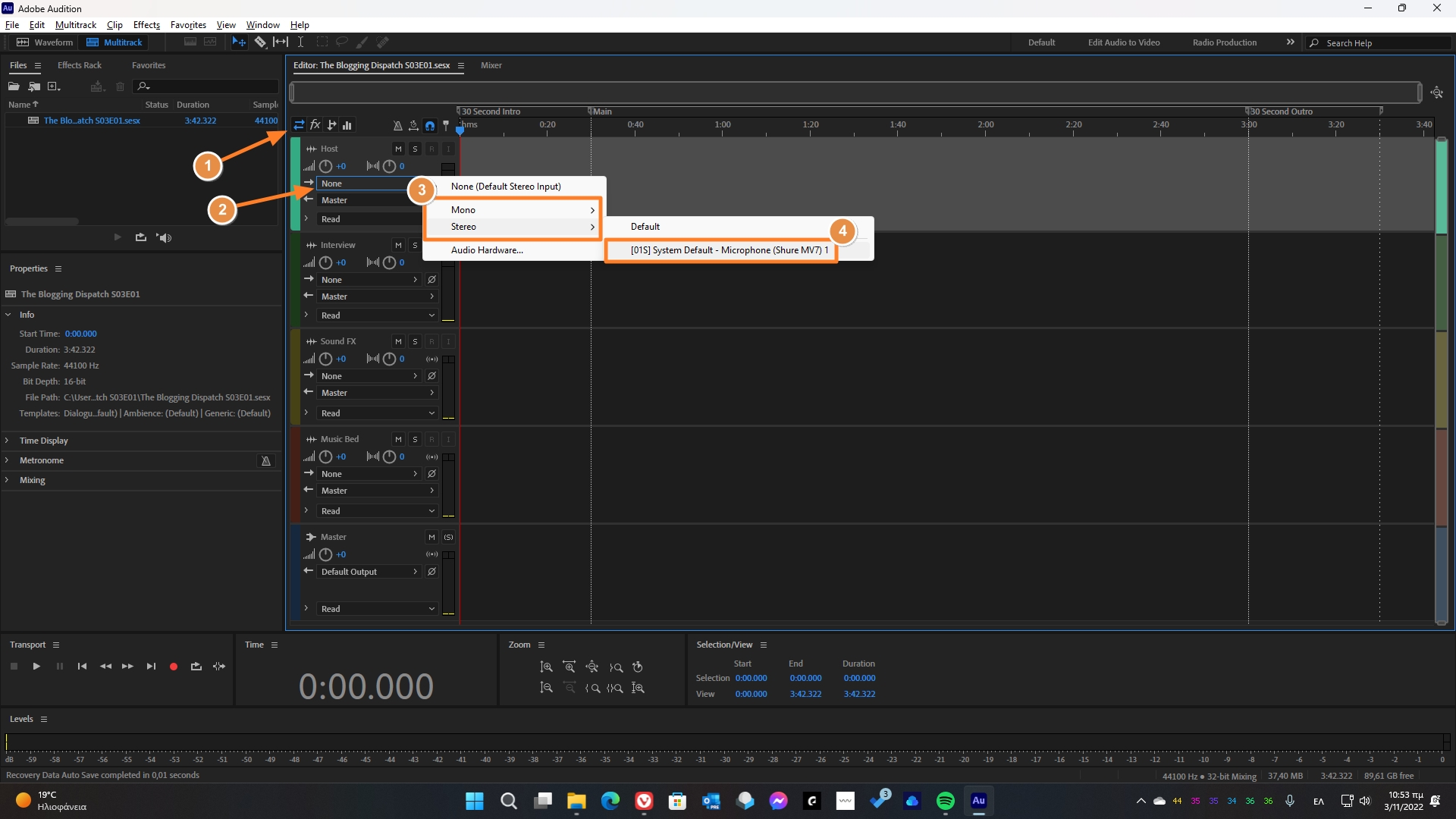
Task: Select None (Default Stereo Input) option
Action: pyautogui.click(x=506, y=187)
